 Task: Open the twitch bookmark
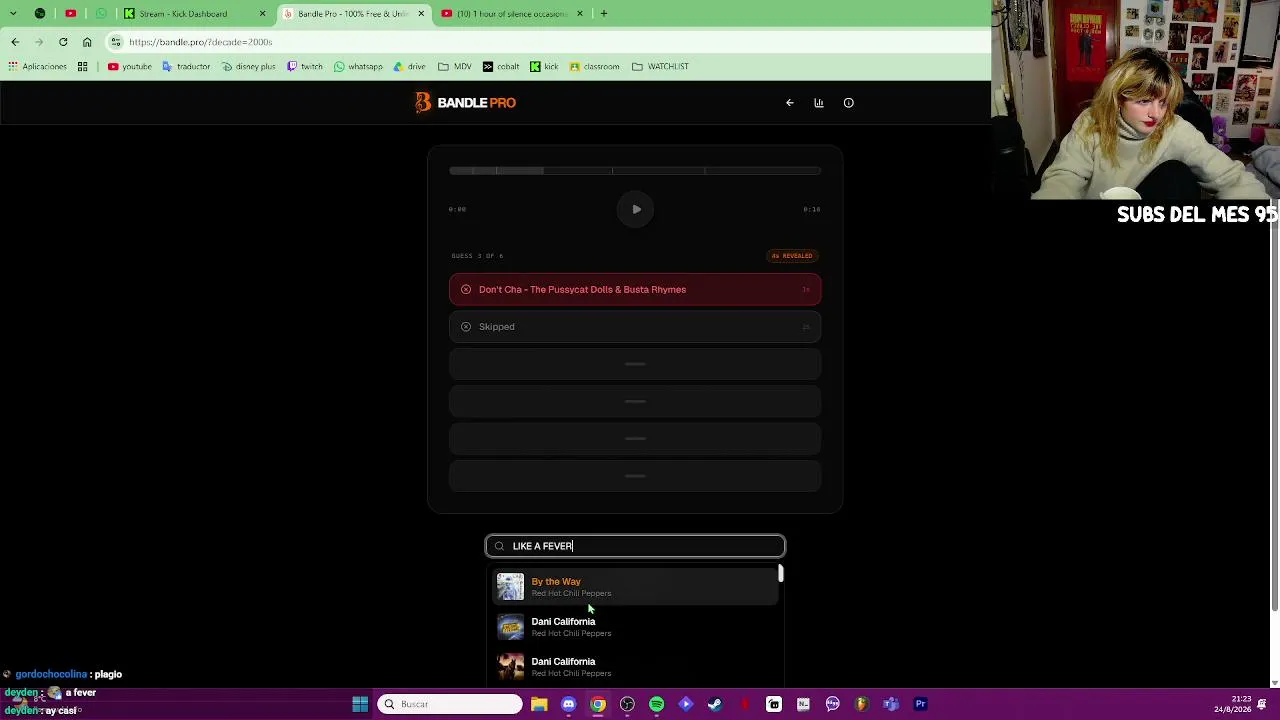click(305, 67)
